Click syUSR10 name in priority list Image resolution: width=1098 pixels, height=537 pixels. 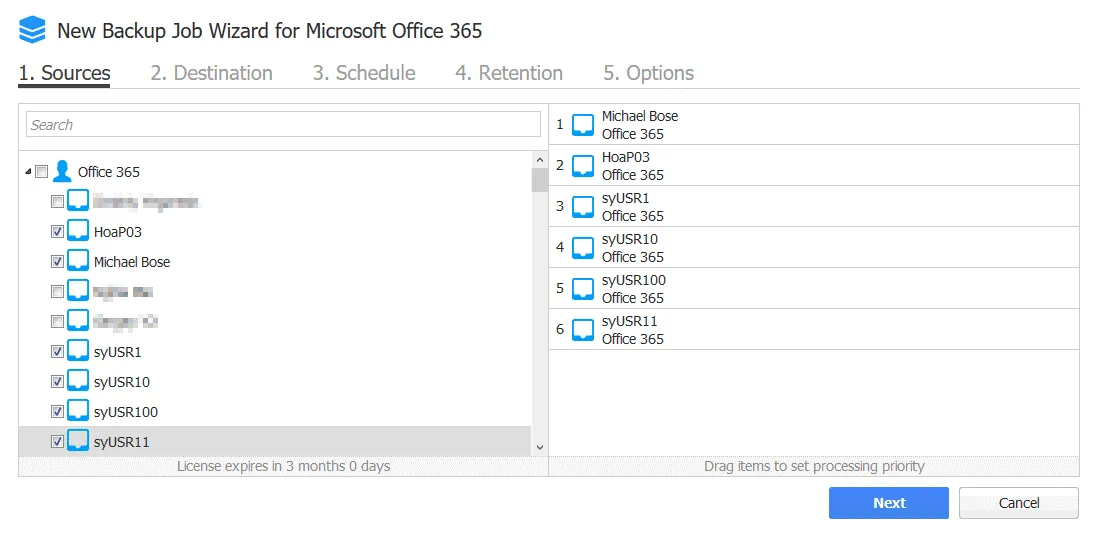(x=630, y=239)
